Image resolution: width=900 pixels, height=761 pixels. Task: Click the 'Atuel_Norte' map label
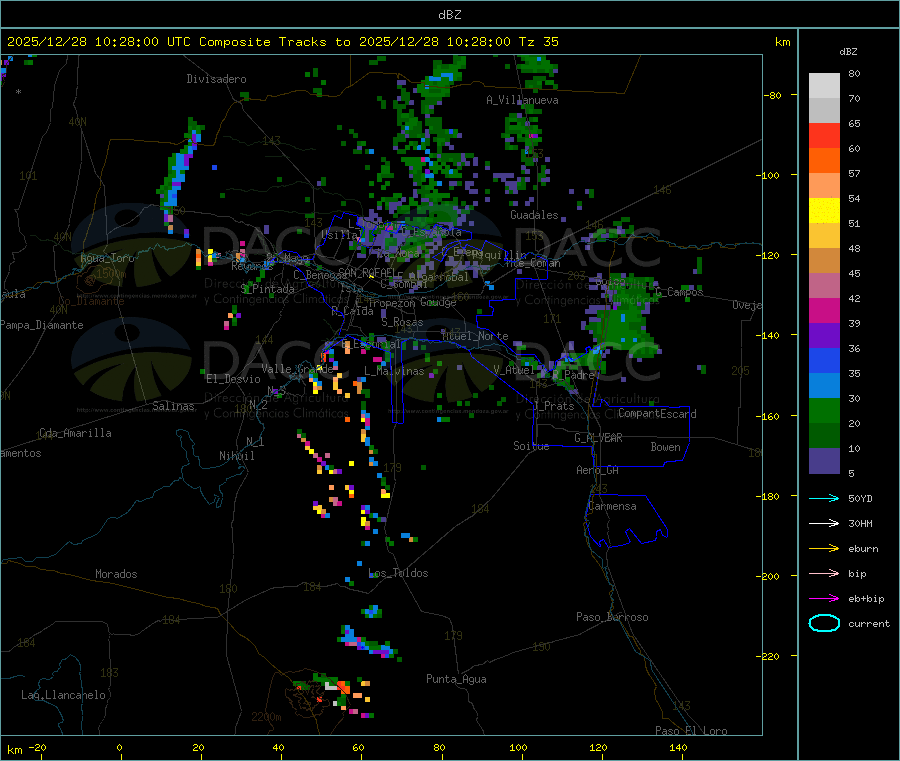tap(475, 336)
